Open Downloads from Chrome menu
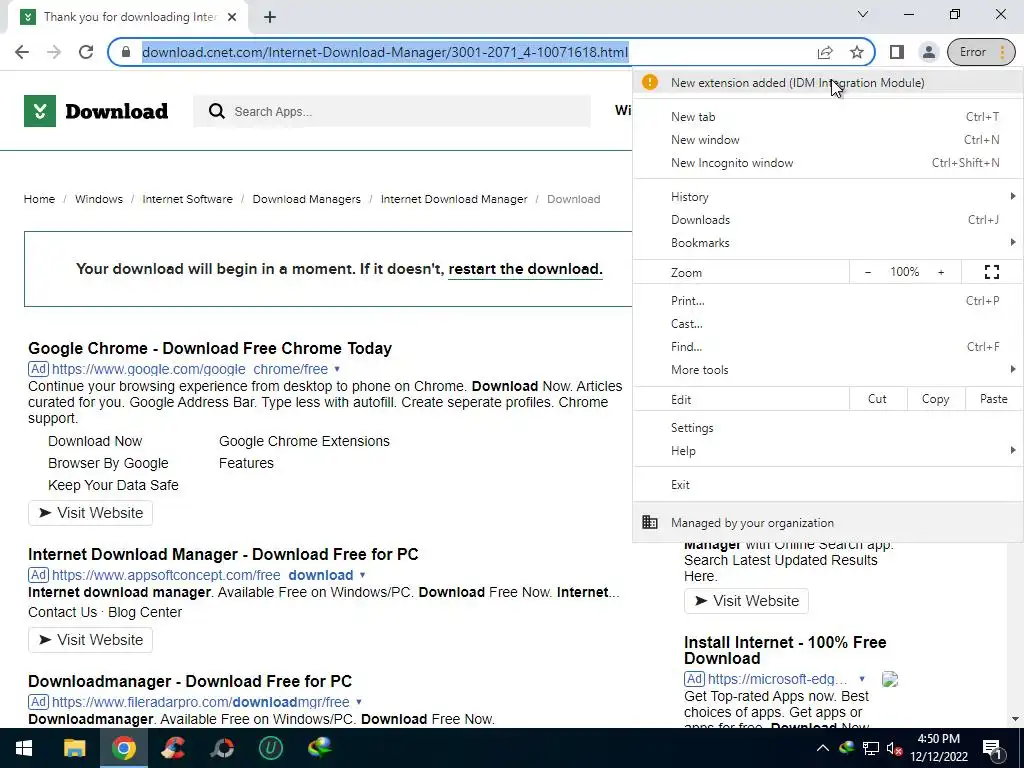The height and width of the screenshot is (768, 1024). tap(827, 219)
